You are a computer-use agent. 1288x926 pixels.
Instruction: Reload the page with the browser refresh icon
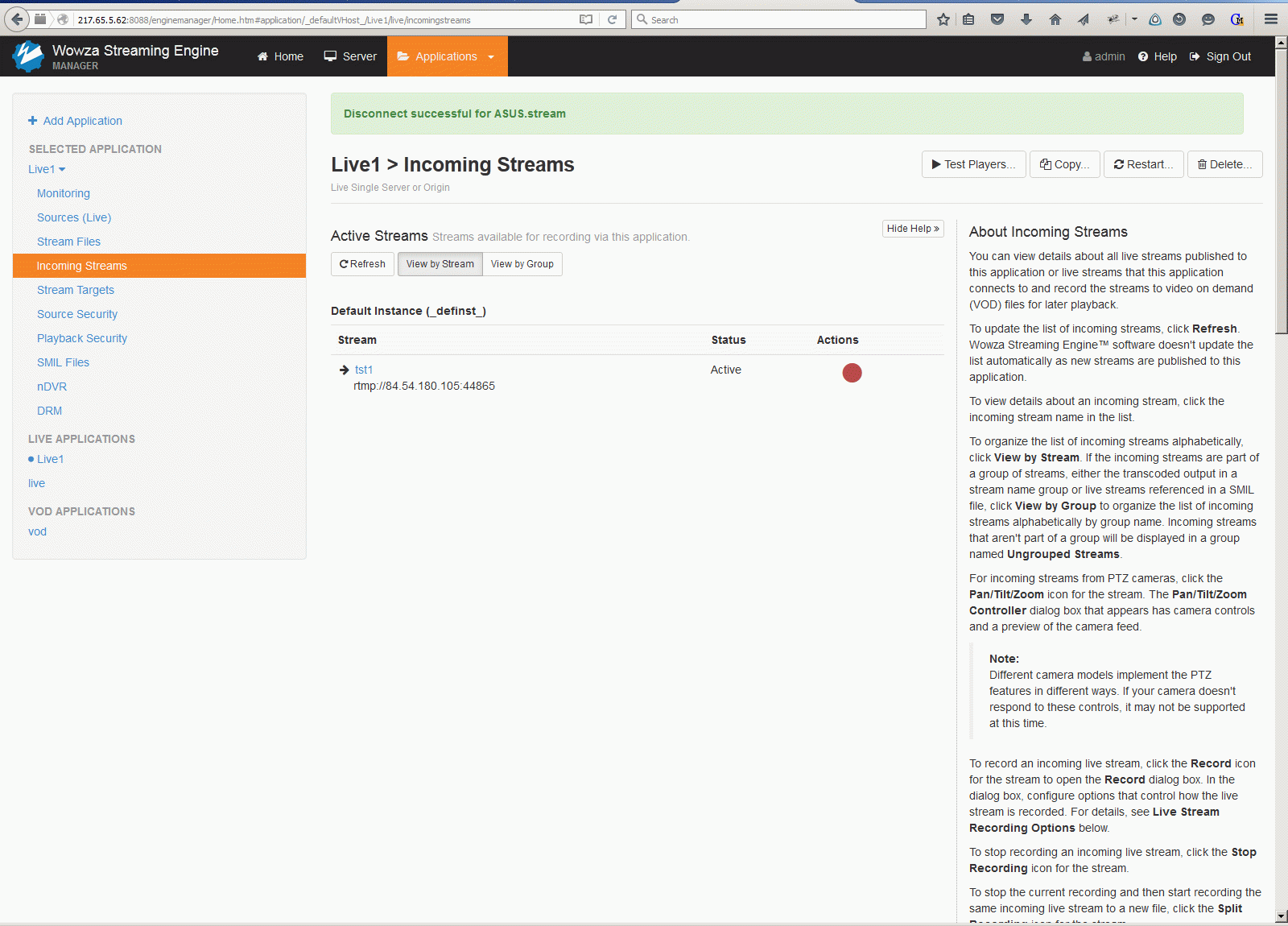612,19
